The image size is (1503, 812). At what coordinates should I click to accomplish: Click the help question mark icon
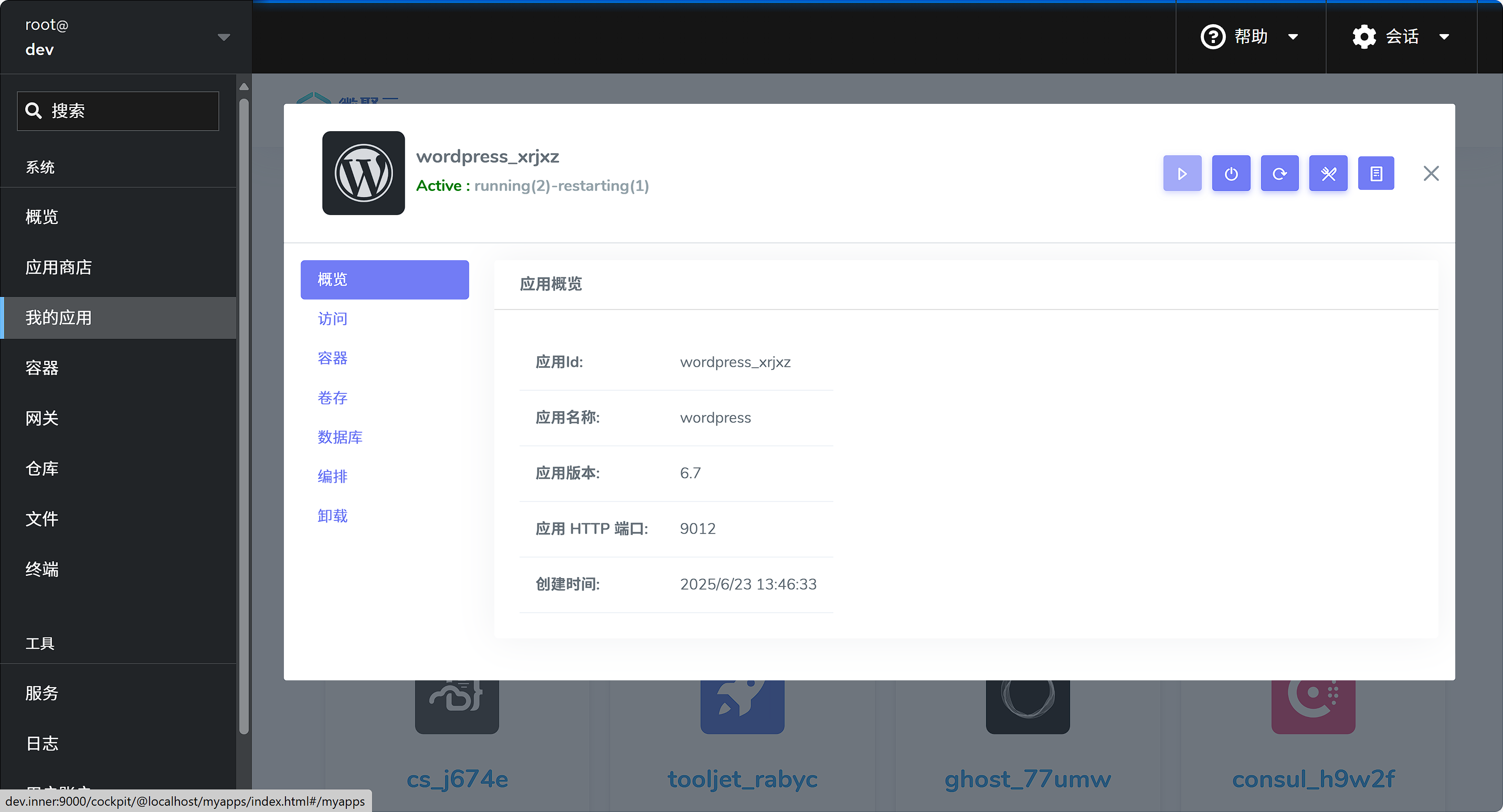(x=1214, y=36)
